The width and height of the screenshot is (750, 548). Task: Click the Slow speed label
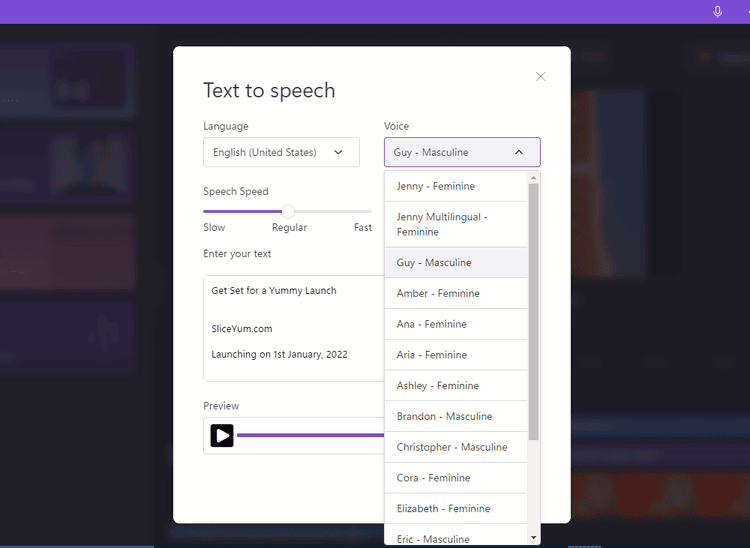click(x=214, y=228)
